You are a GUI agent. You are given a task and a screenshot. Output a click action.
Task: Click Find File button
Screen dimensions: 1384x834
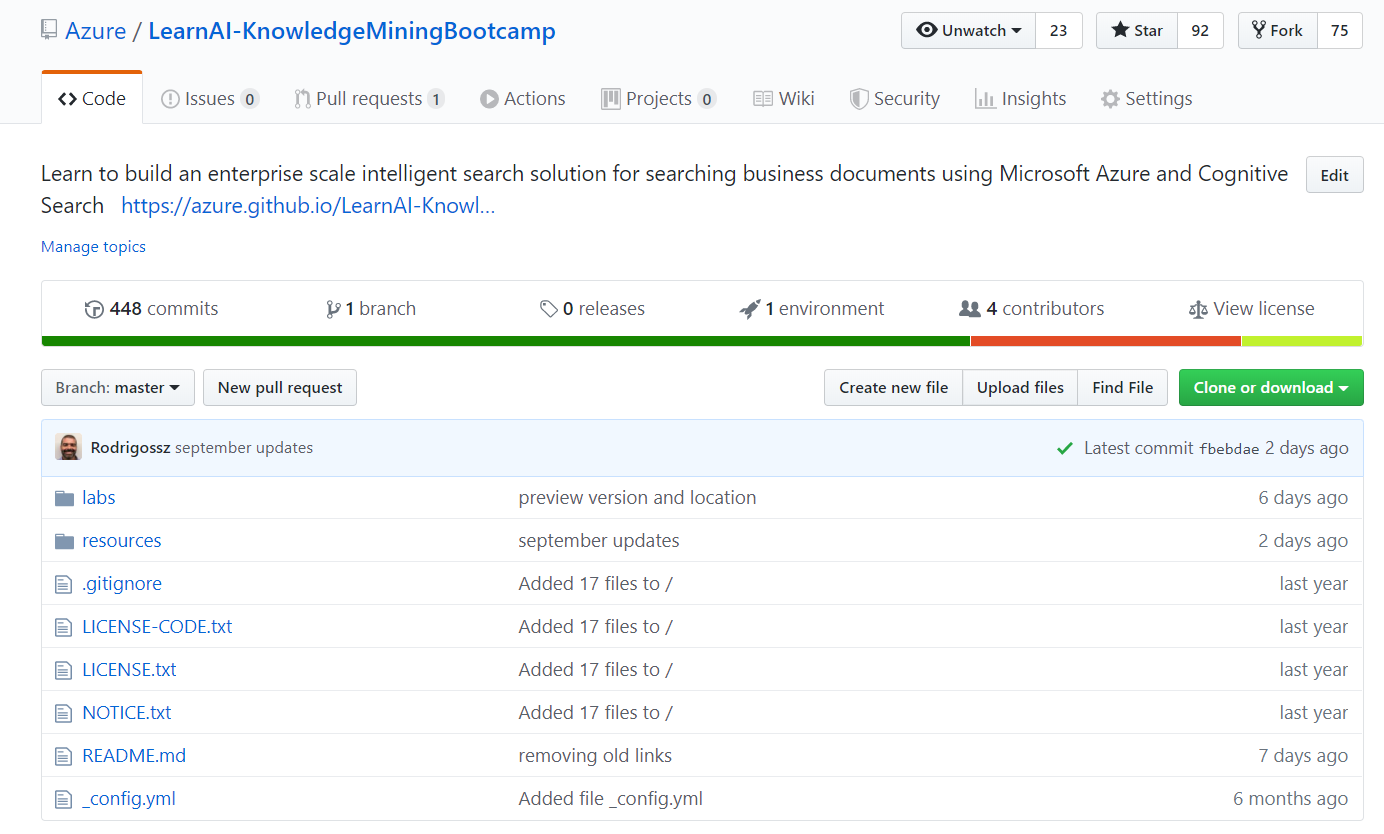tap(1122, 388)
